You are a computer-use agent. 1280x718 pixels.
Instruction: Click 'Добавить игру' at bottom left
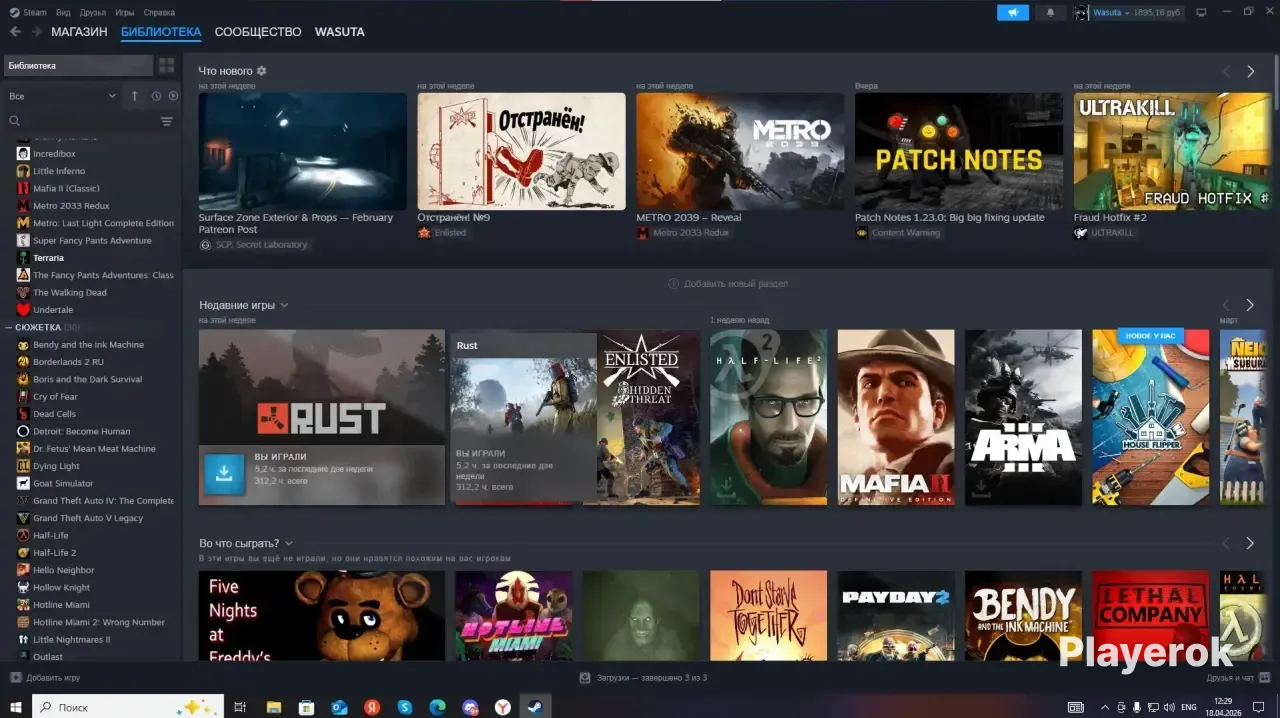[45, 678]
